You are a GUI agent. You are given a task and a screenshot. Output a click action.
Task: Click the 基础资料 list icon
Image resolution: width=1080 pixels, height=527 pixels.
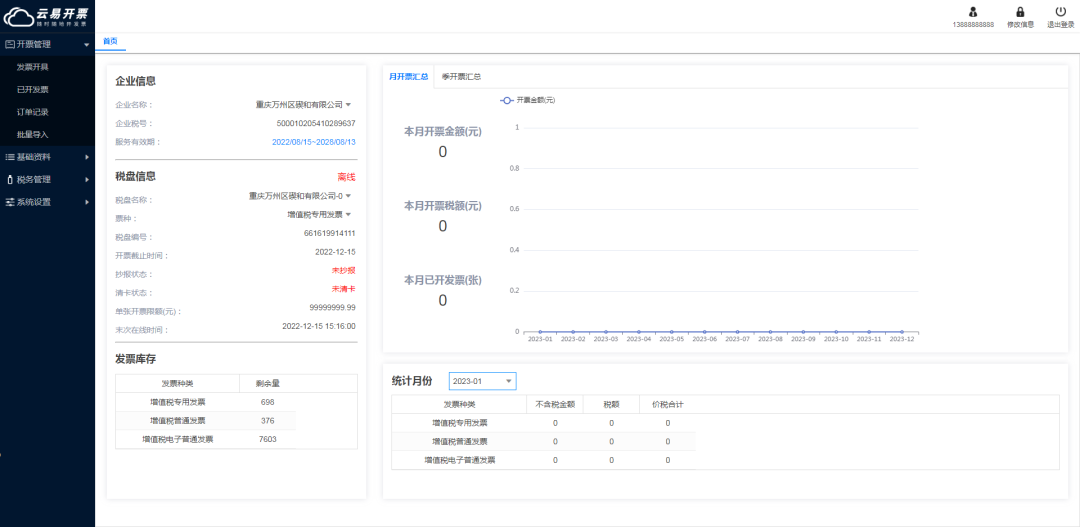10,157
